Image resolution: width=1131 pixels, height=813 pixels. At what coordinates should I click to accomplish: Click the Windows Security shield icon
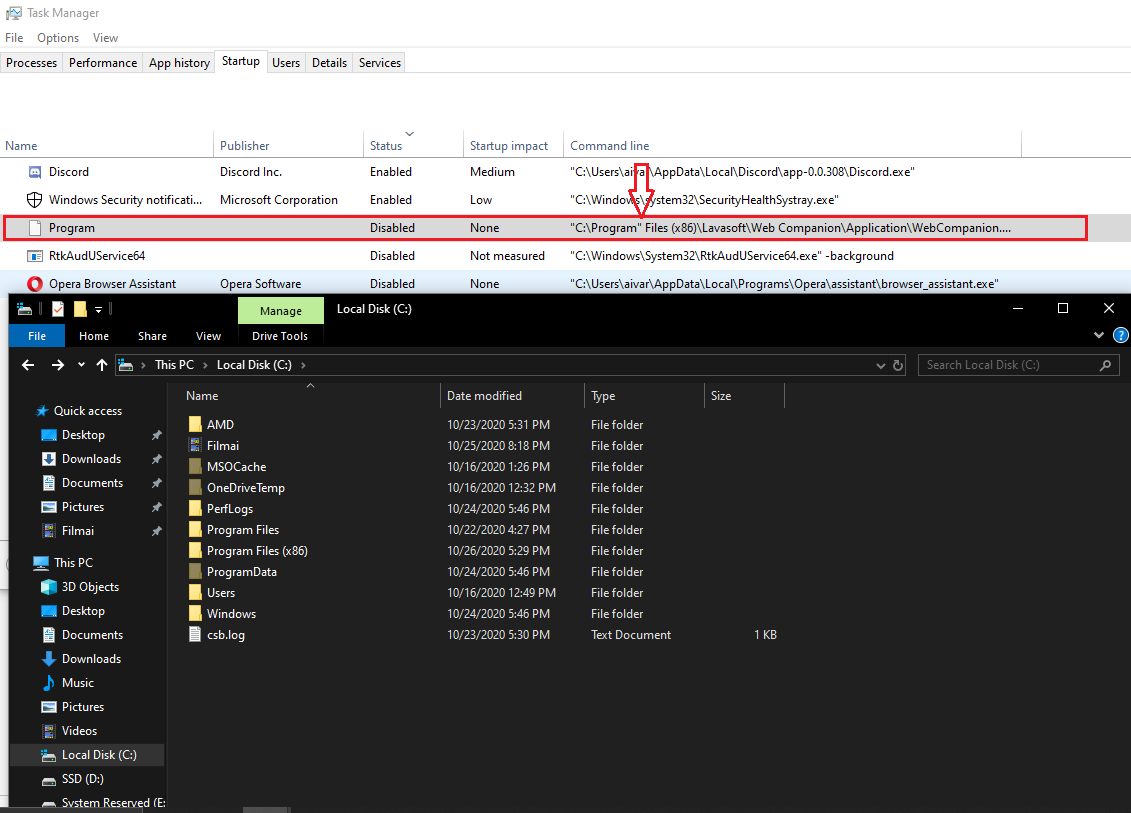click(34, 200)
